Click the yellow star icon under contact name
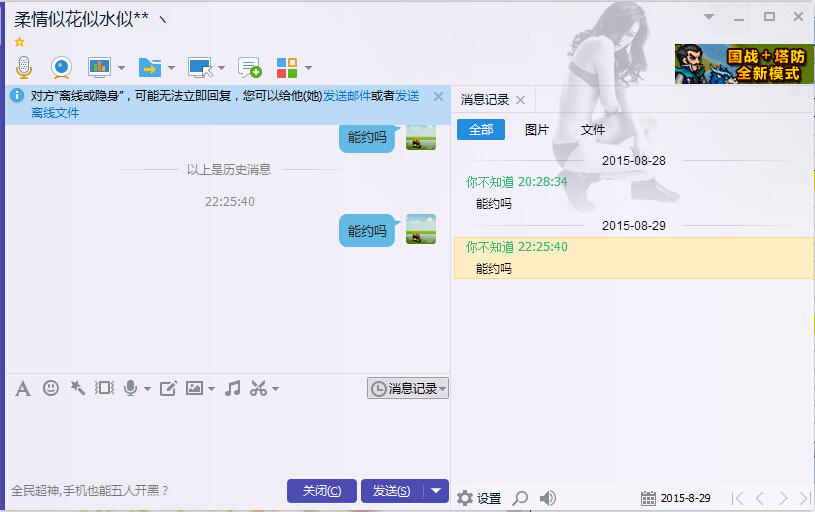Viewport: 815px width, 512px height. 19,42
